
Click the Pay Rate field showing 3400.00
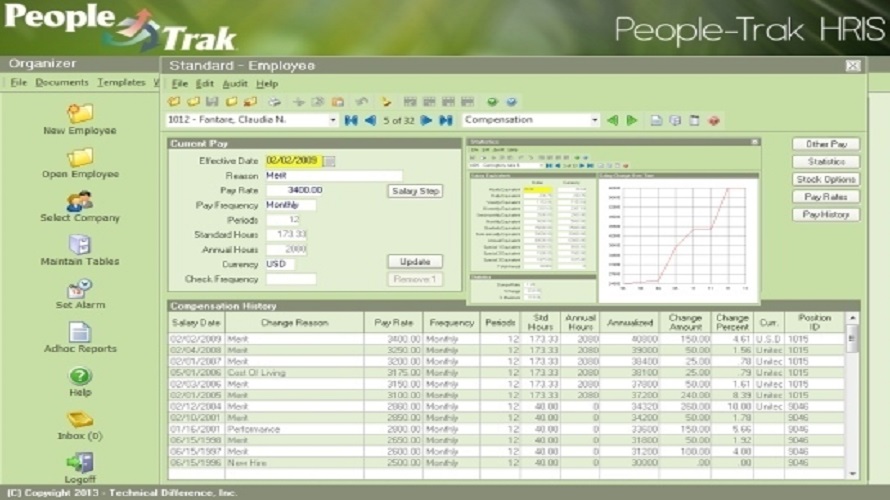(x=295, y=191)
